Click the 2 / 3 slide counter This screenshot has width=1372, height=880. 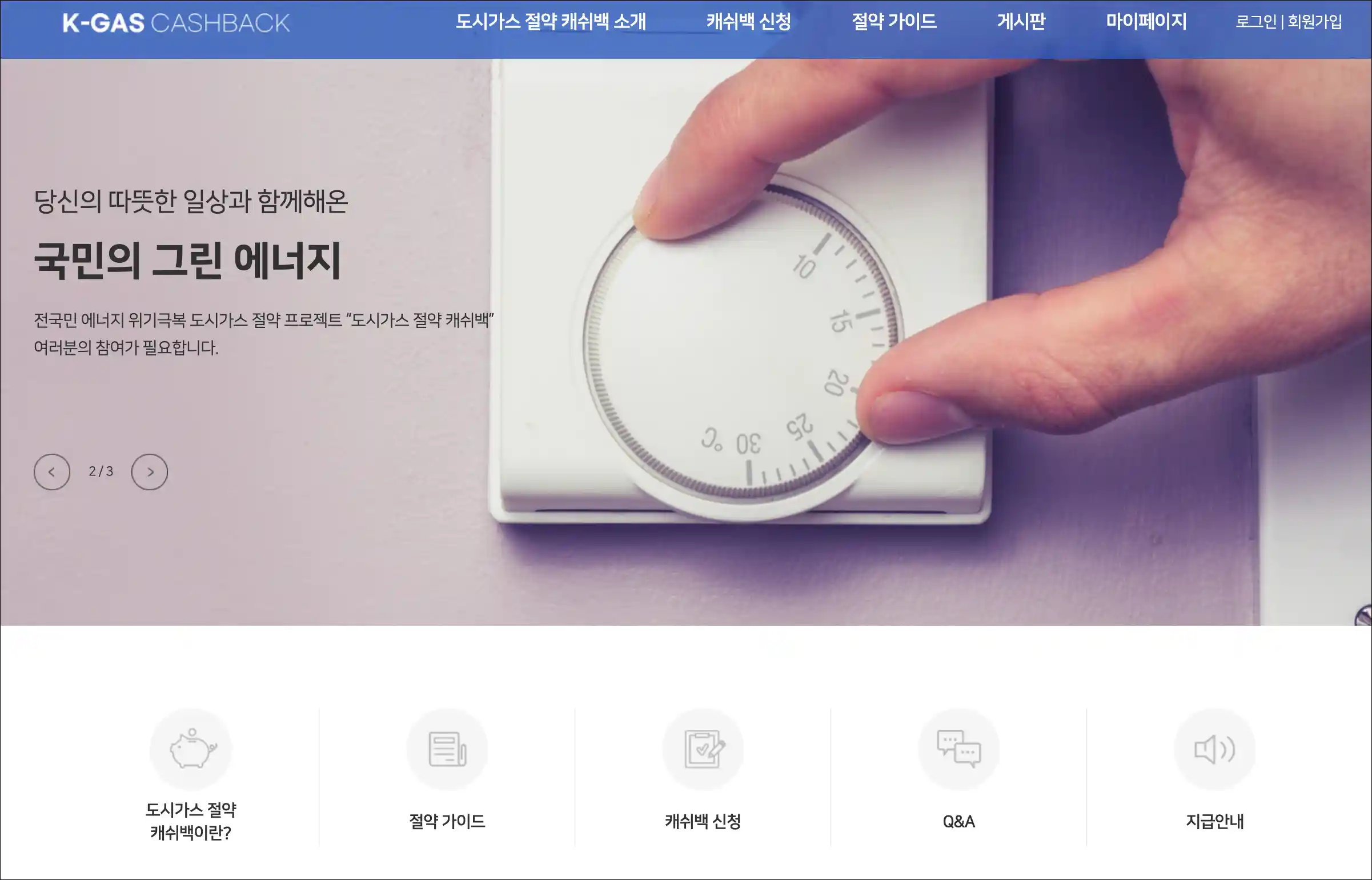(x=101, y=471)
